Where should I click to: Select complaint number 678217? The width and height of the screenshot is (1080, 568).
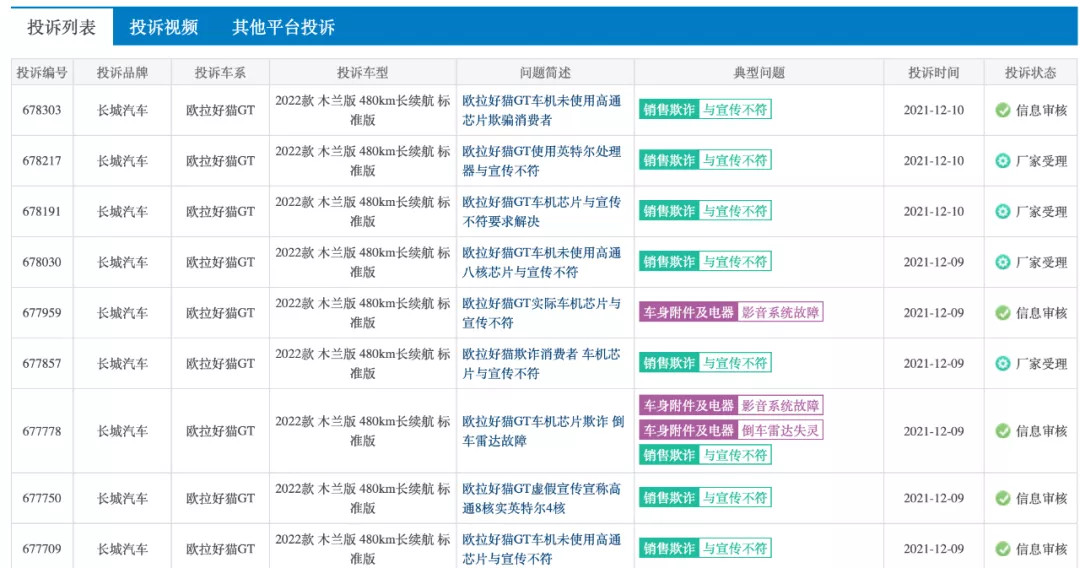point(42,161)
